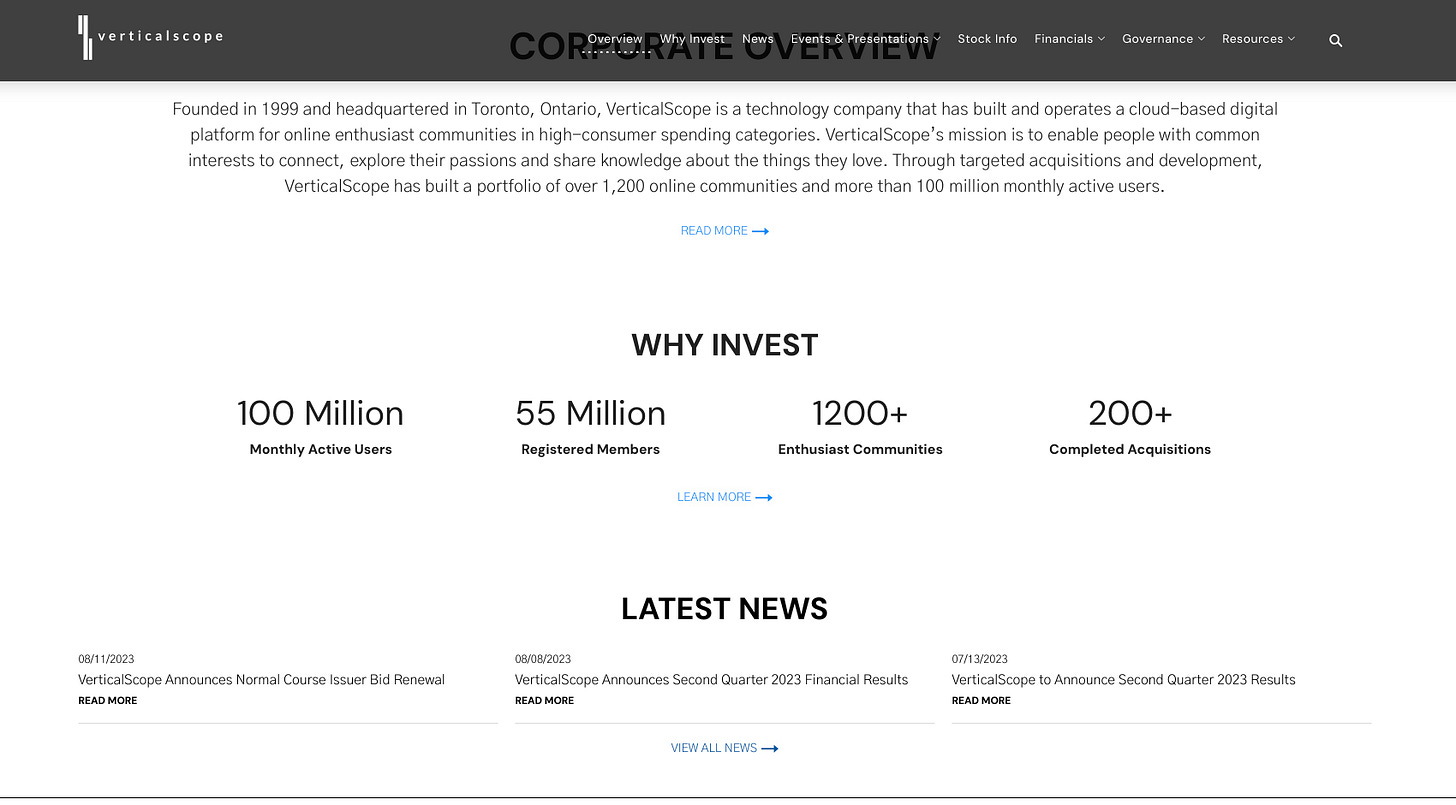Viewport: 1456px width, 805px height.
Task: Expand the Governance menu chevron
Action: point(1201,39)
